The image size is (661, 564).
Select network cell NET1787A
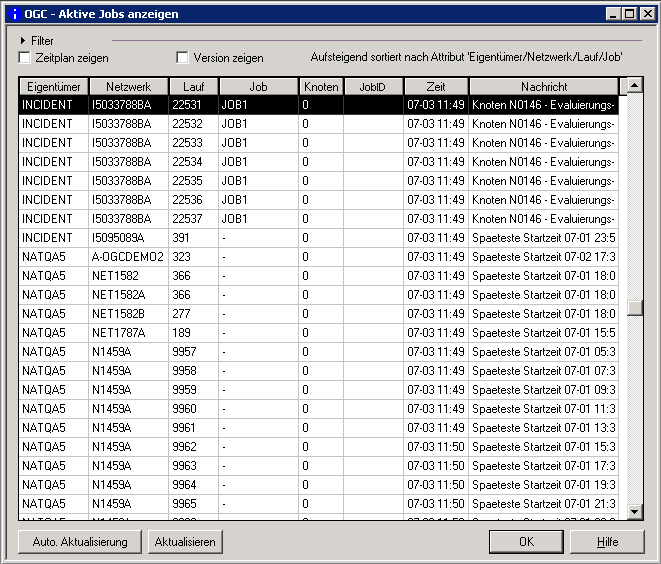point(128,333)
